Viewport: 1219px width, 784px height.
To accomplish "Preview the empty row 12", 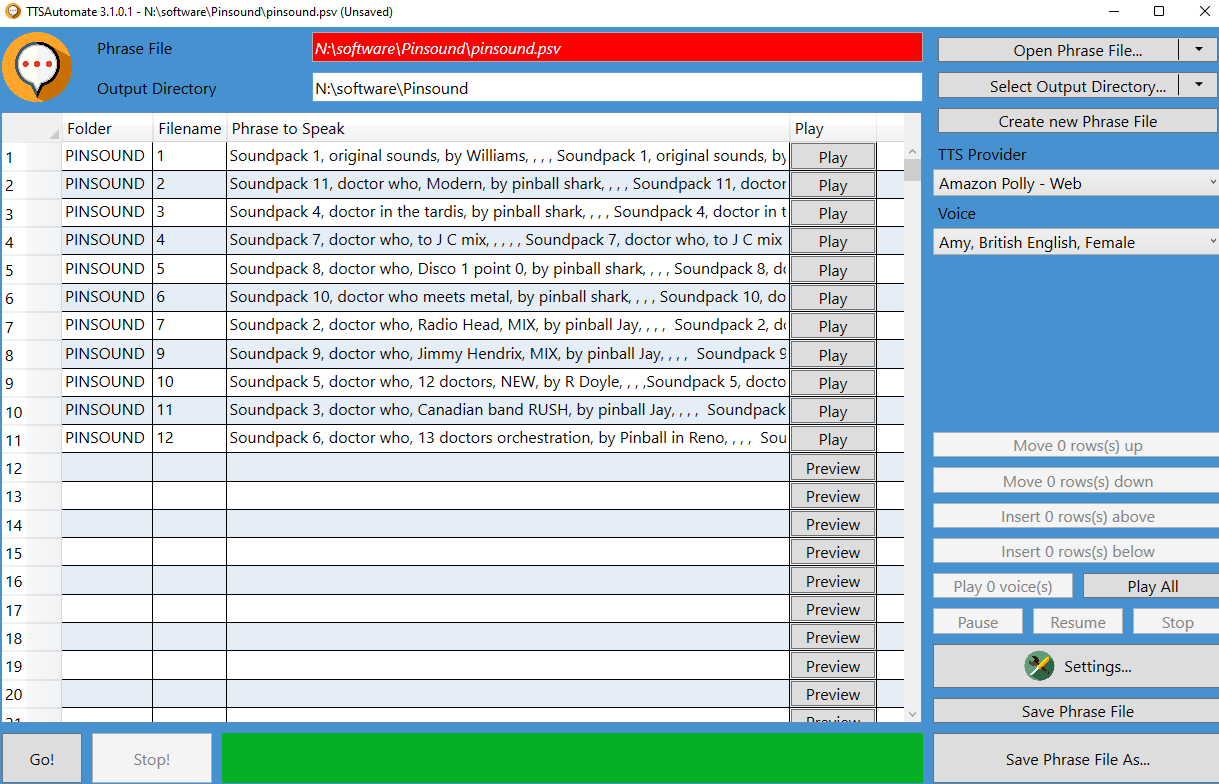I will (x=832, y=468).
